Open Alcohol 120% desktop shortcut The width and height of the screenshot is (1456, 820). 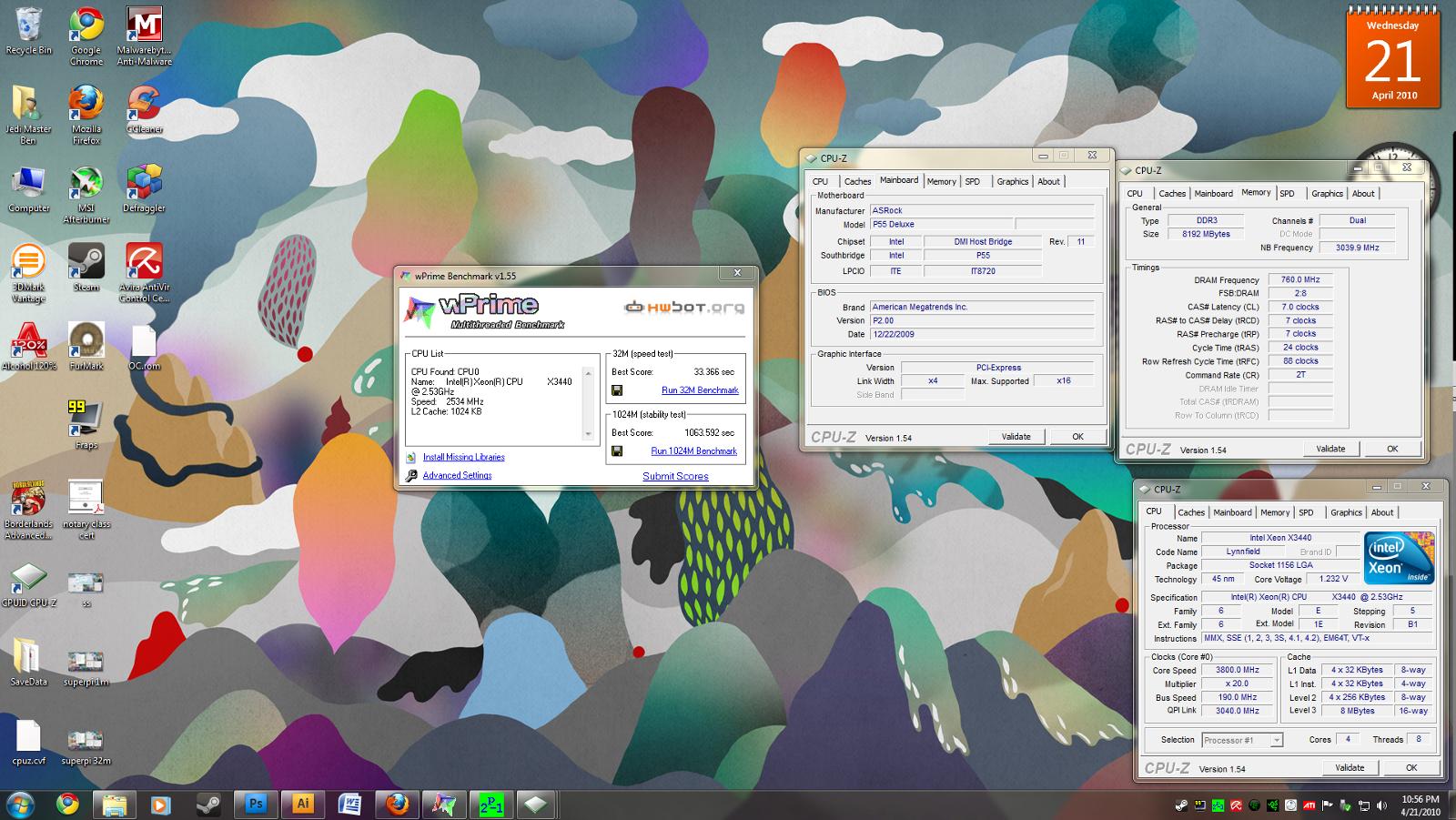click(29, 348)
